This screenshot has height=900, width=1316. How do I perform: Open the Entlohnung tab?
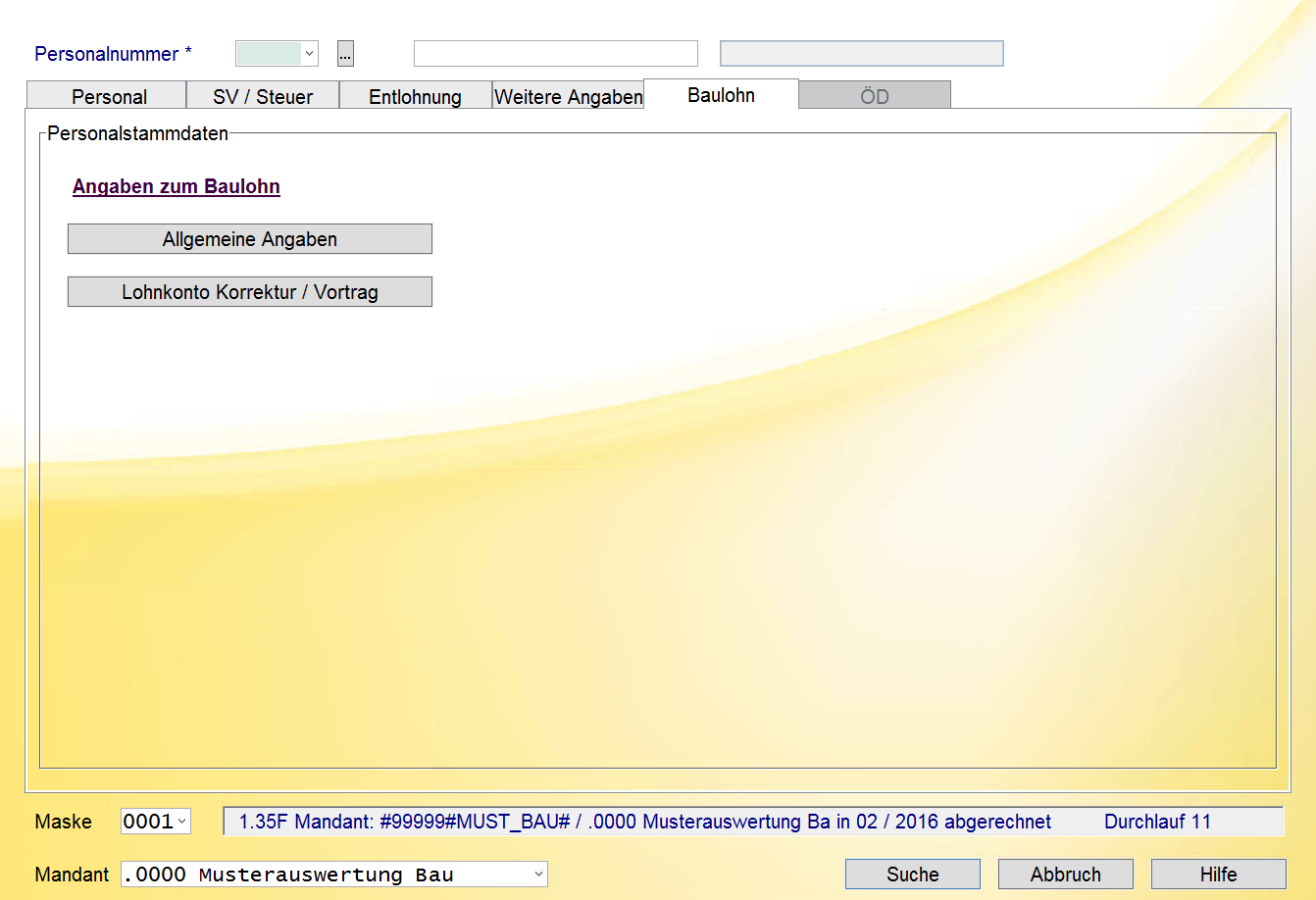pyautogui.click(x=415, y=96)
